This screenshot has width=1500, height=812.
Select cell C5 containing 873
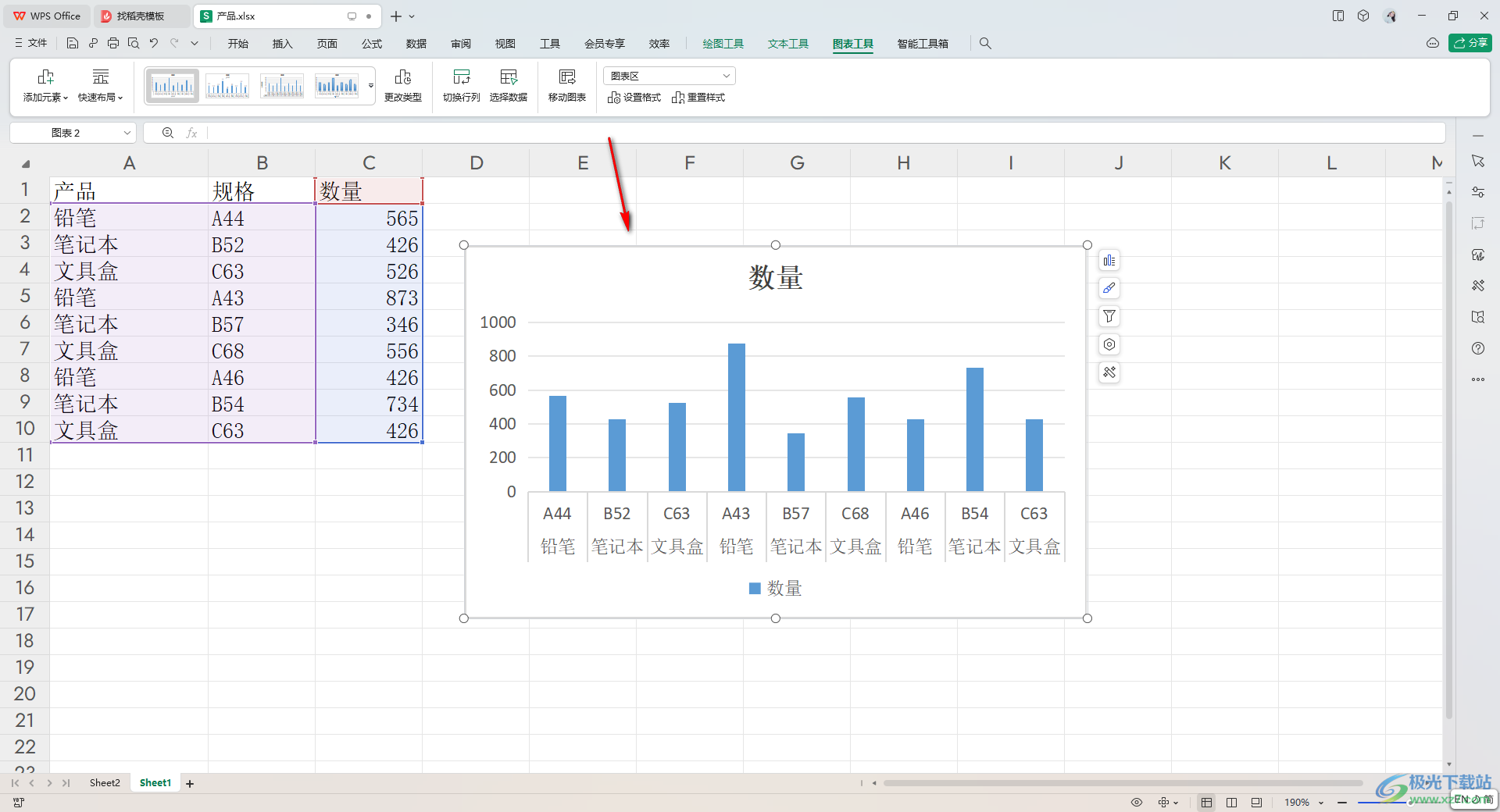pos(369,297)
